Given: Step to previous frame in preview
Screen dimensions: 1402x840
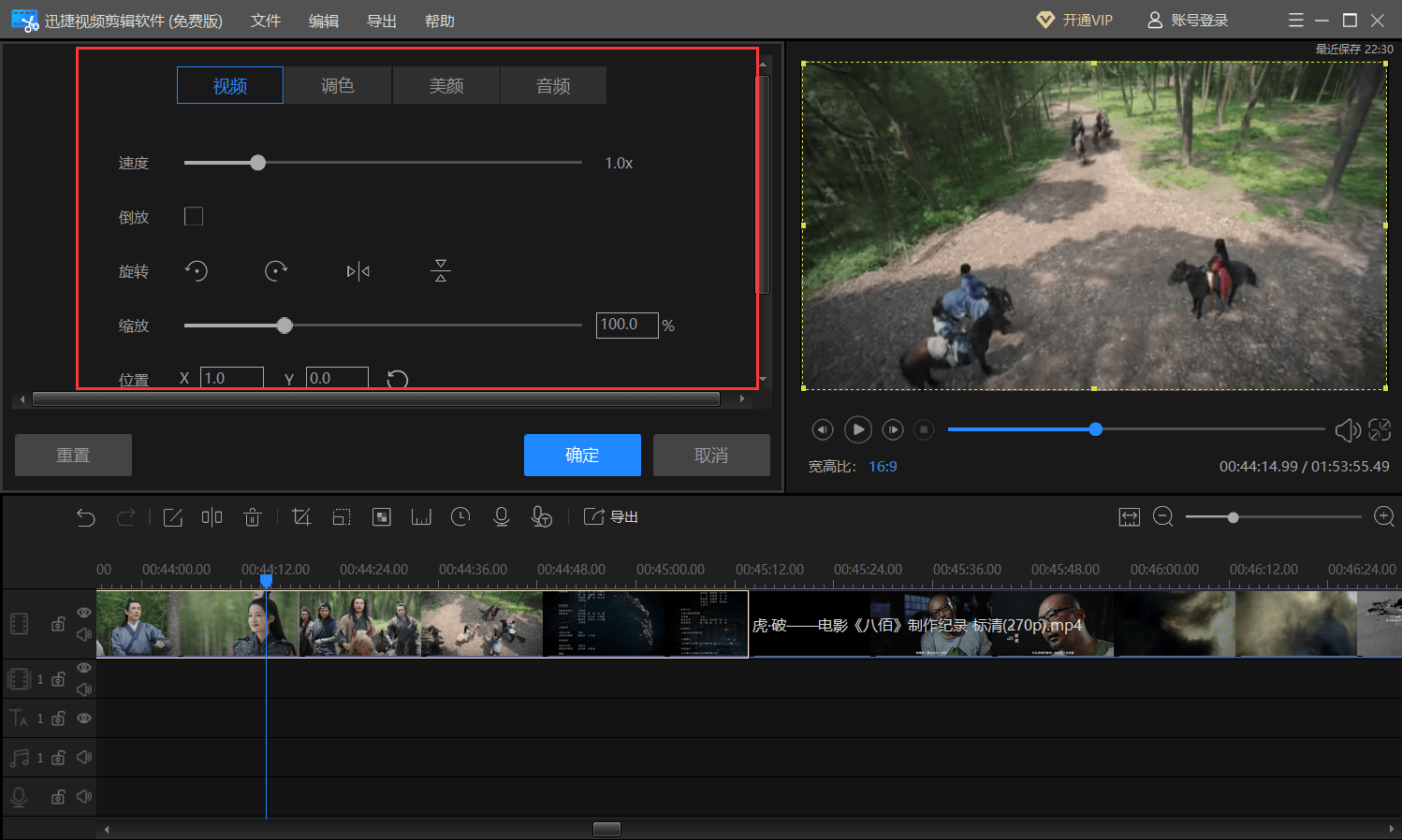Looking at the screenshot, I should tap(822, 429).
